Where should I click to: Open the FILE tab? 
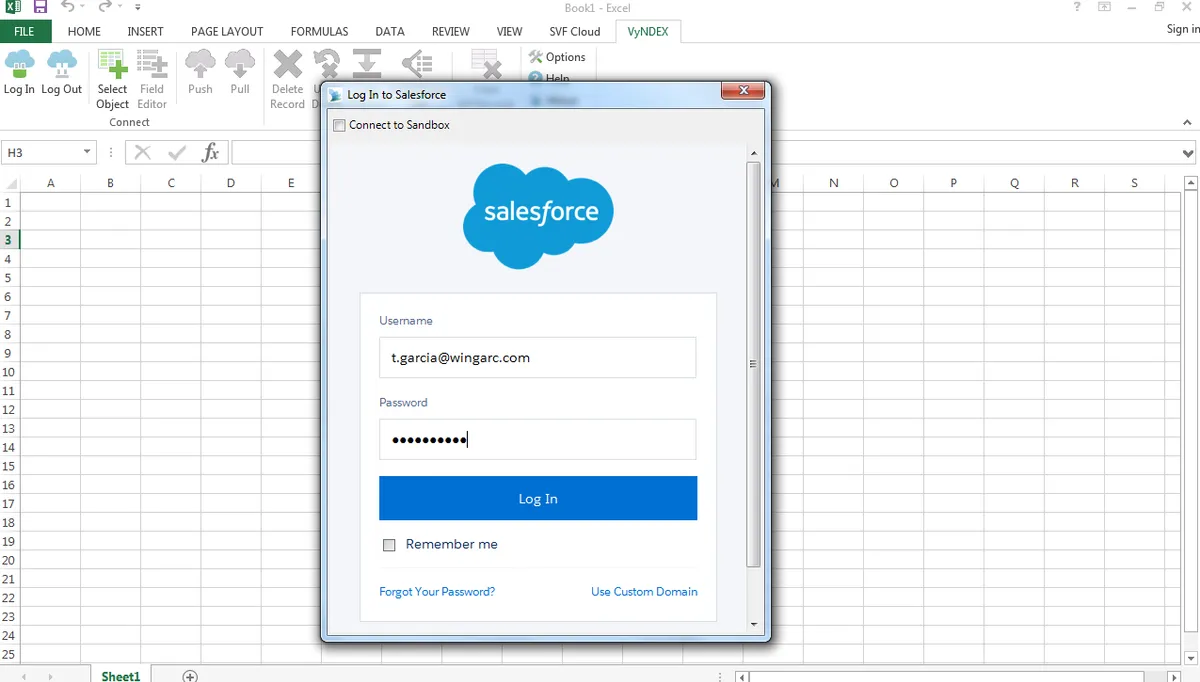(24, 31)
